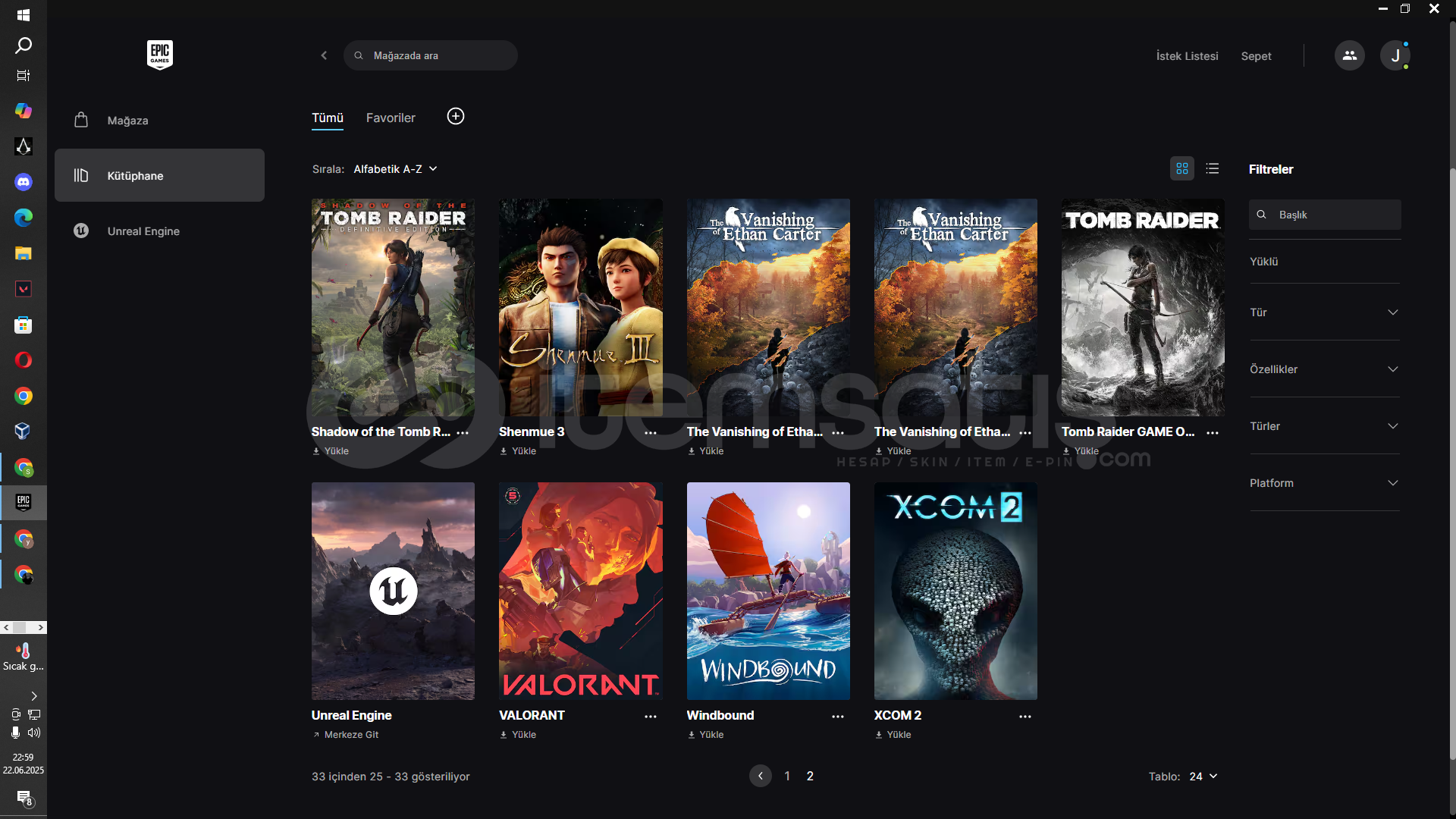Viewport: 1456px width, 819px height.
Task: Open the sort dropdown Alfabetik A-Z
Action: click(x=395, y=168)
